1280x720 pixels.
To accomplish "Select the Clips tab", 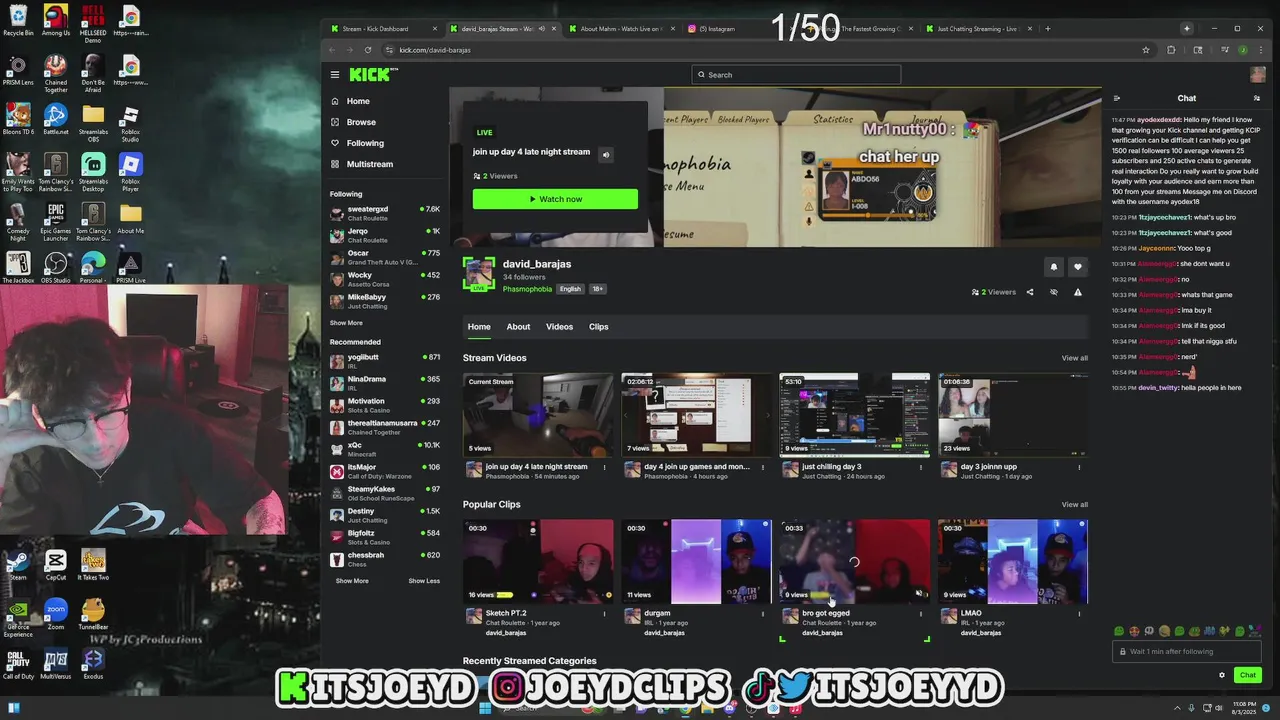I will pyautogui.click(x=598, y=327).
